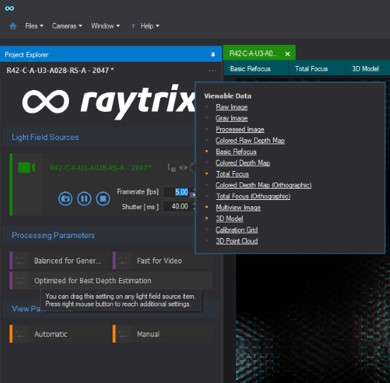Switch to the Basic Refocus tab

tap(250, 69)
